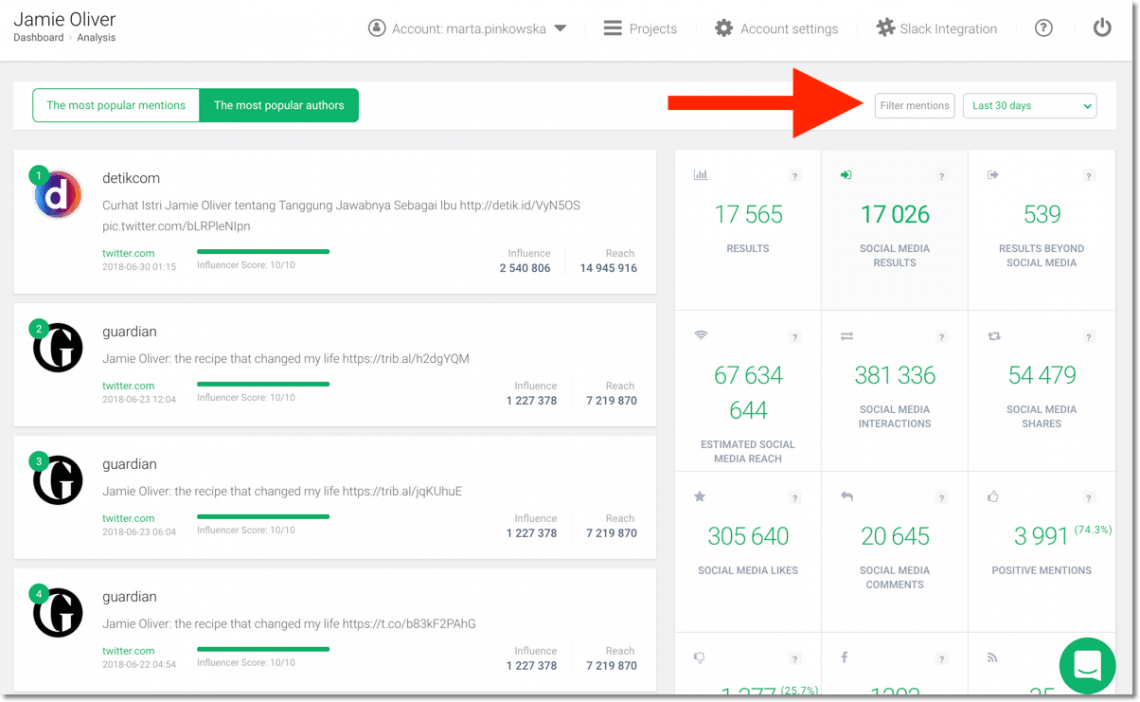Screen dimensions: 1140x702
Task: Click Influencer Score bar dated 2018-06-23 06:04
Action: tap(263, 517)
